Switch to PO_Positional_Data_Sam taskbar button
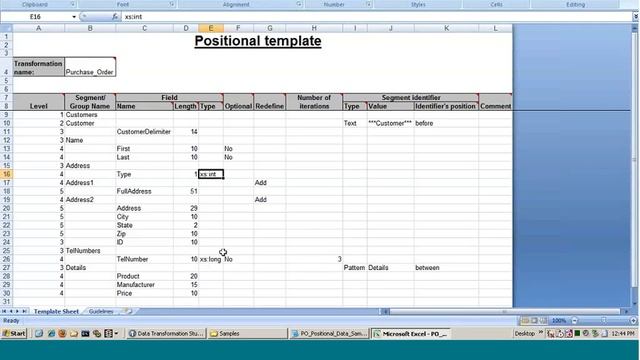Screen dimensions: 640x360 pos(330,333)
